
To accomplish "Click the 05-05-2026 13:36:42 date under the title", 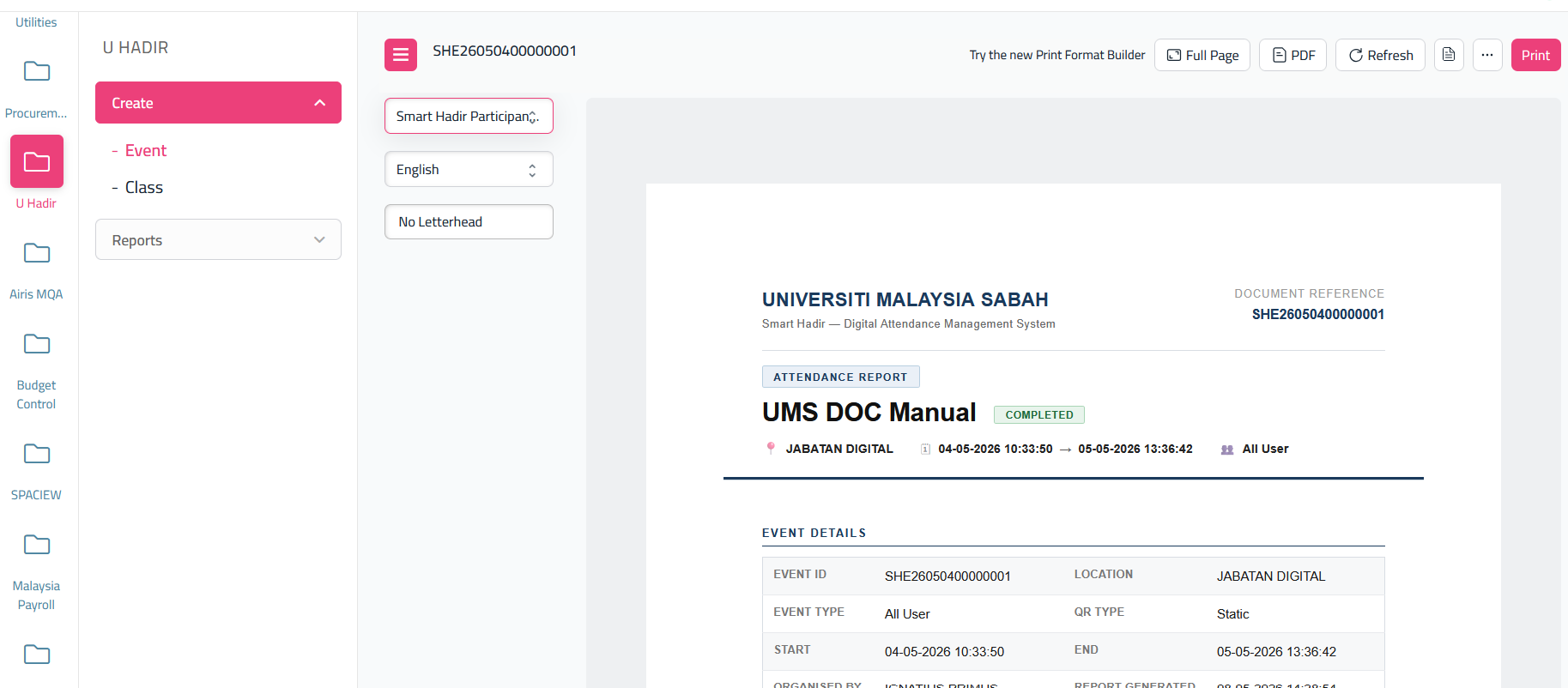I will click(x=1135, y=449).
